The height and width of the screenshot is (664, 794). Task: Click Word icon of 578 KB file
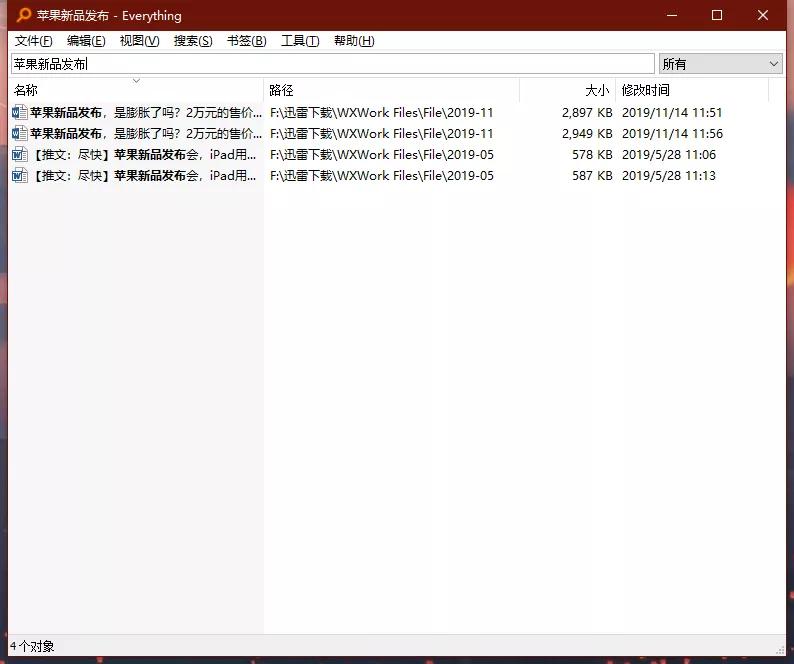click(19, 154)
